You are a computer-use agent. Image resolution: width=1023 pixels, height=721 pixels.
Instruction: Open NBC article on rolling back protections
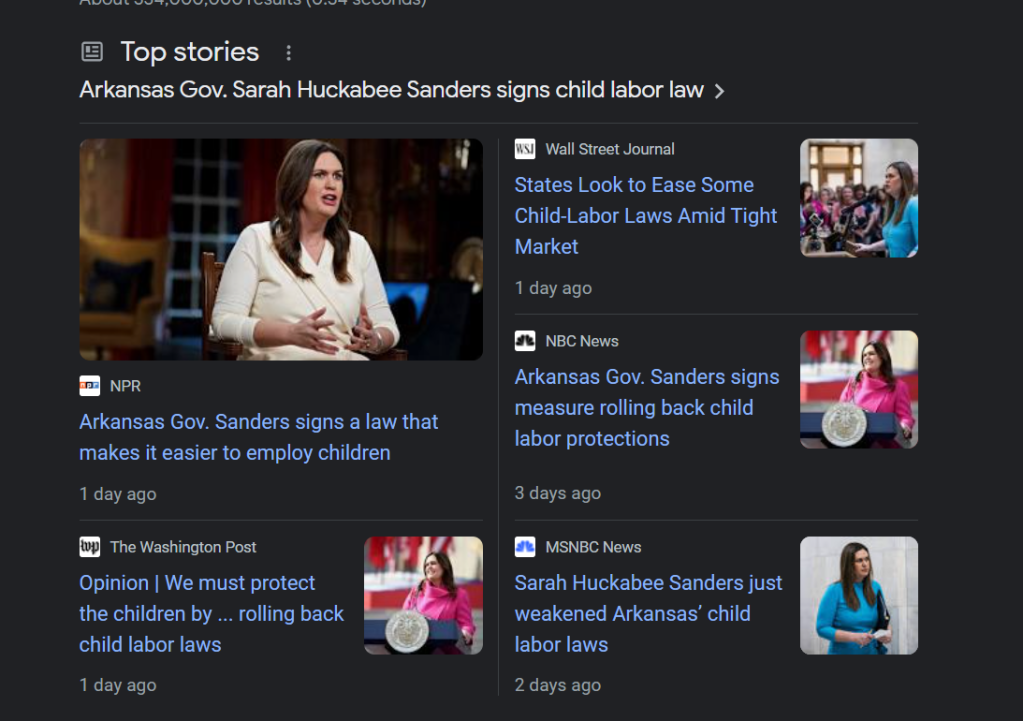click(646, 407)
